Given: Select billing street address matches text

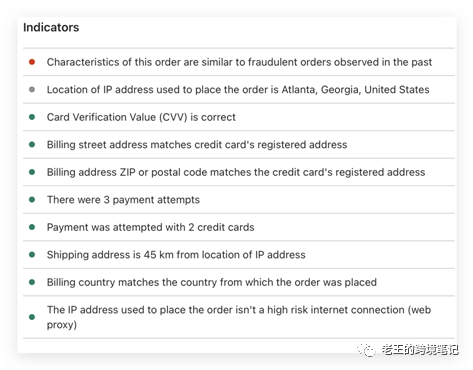Looking at the screenshot, I should coord(197,145).
